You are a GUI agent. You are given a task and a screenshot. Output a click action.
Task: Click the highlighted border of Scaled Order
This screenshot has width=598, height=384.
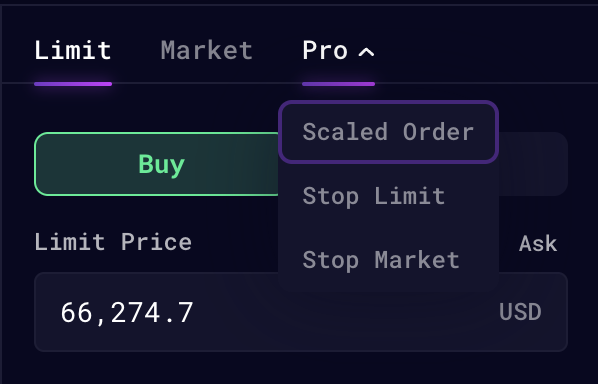[388, 103]
